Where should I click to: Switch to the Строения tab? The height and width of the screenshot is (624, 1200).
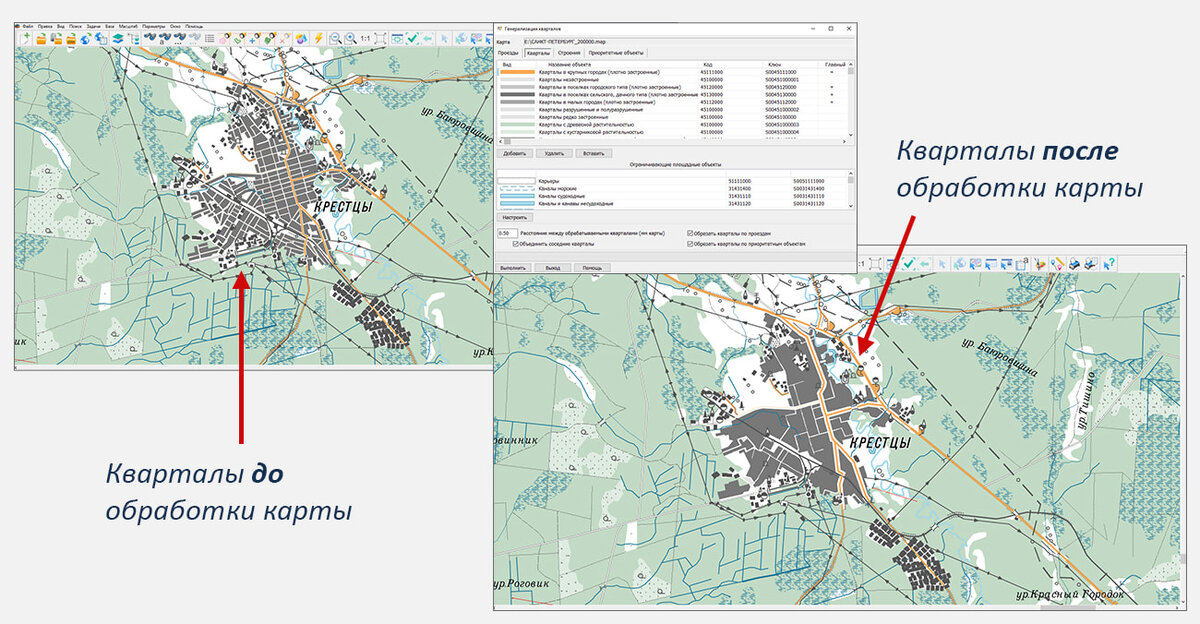click(569, 53)
